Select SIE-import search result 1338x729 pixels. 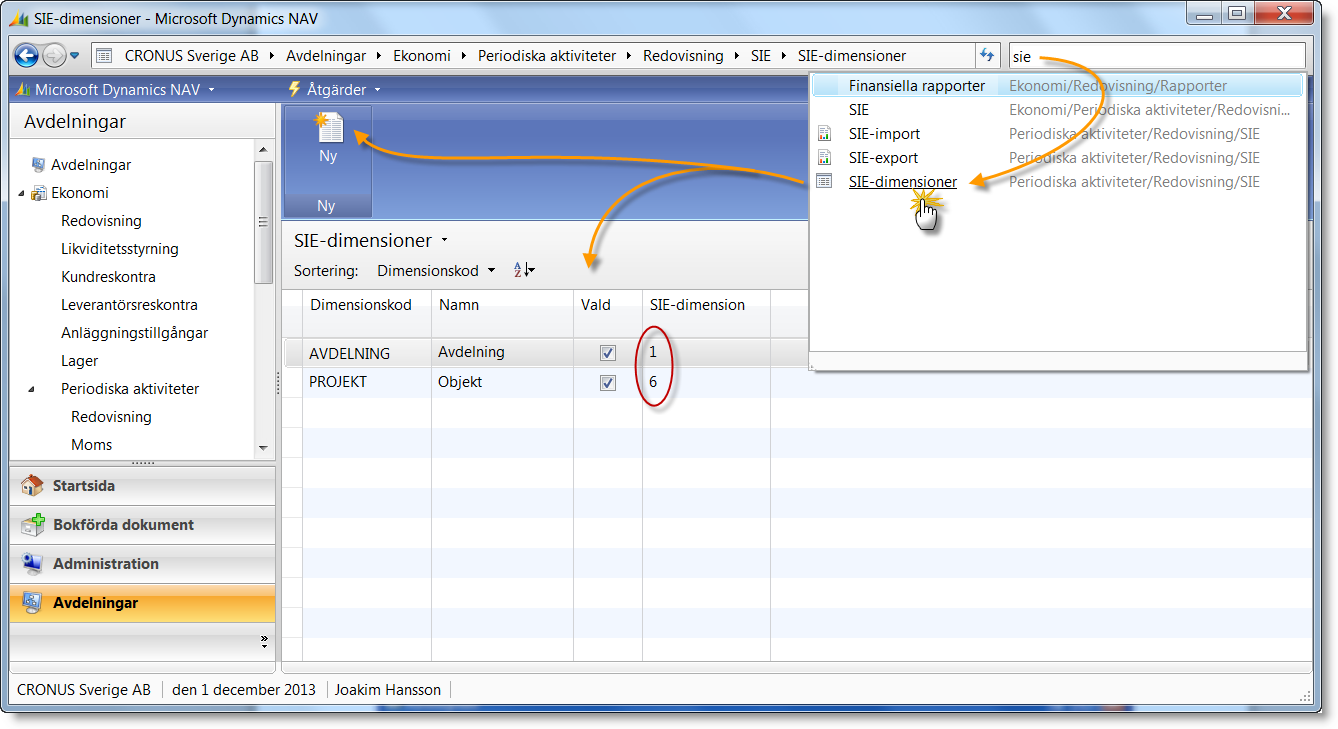1056,134
